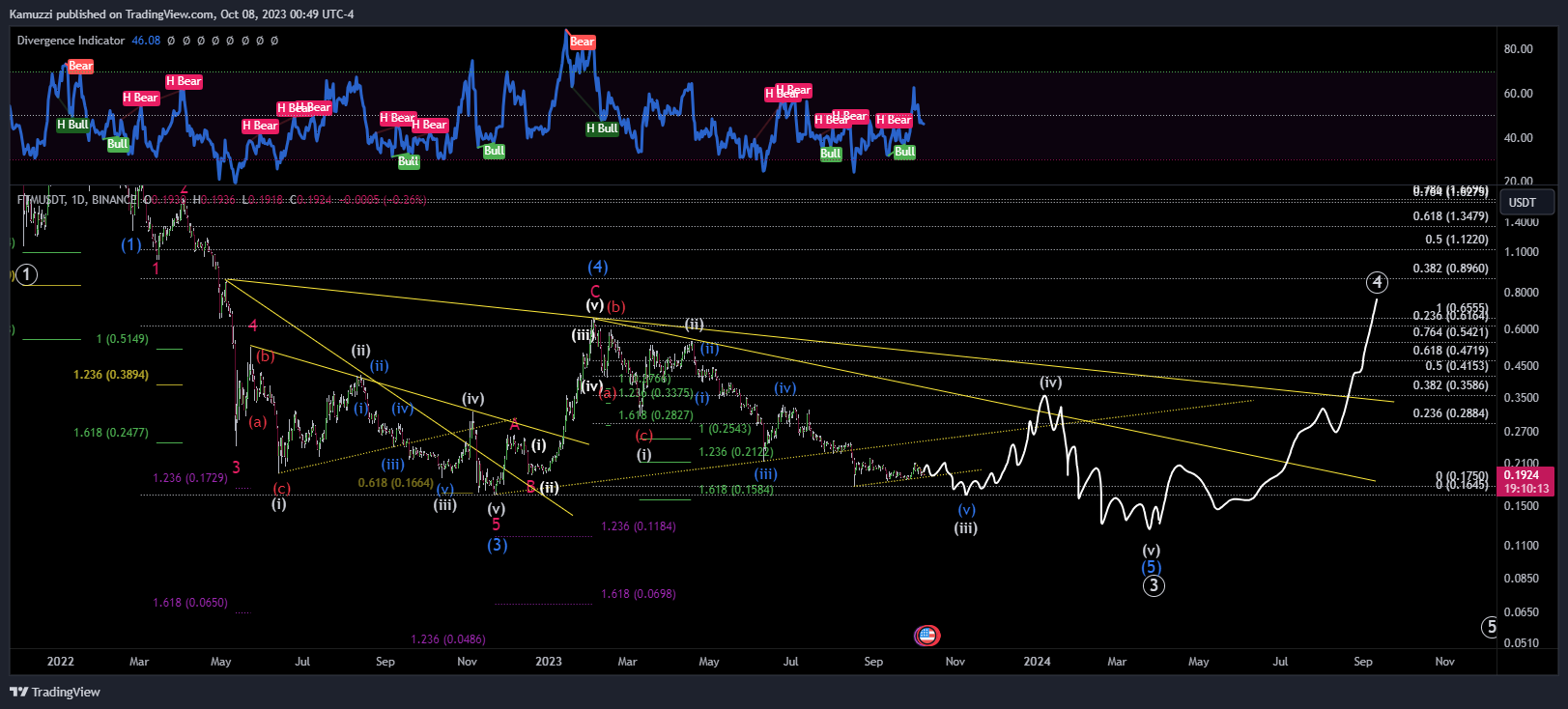1568x709 pixels.
Task: Click the purple 1.618 (0.0698) label
Action: (x=639, y=594)
